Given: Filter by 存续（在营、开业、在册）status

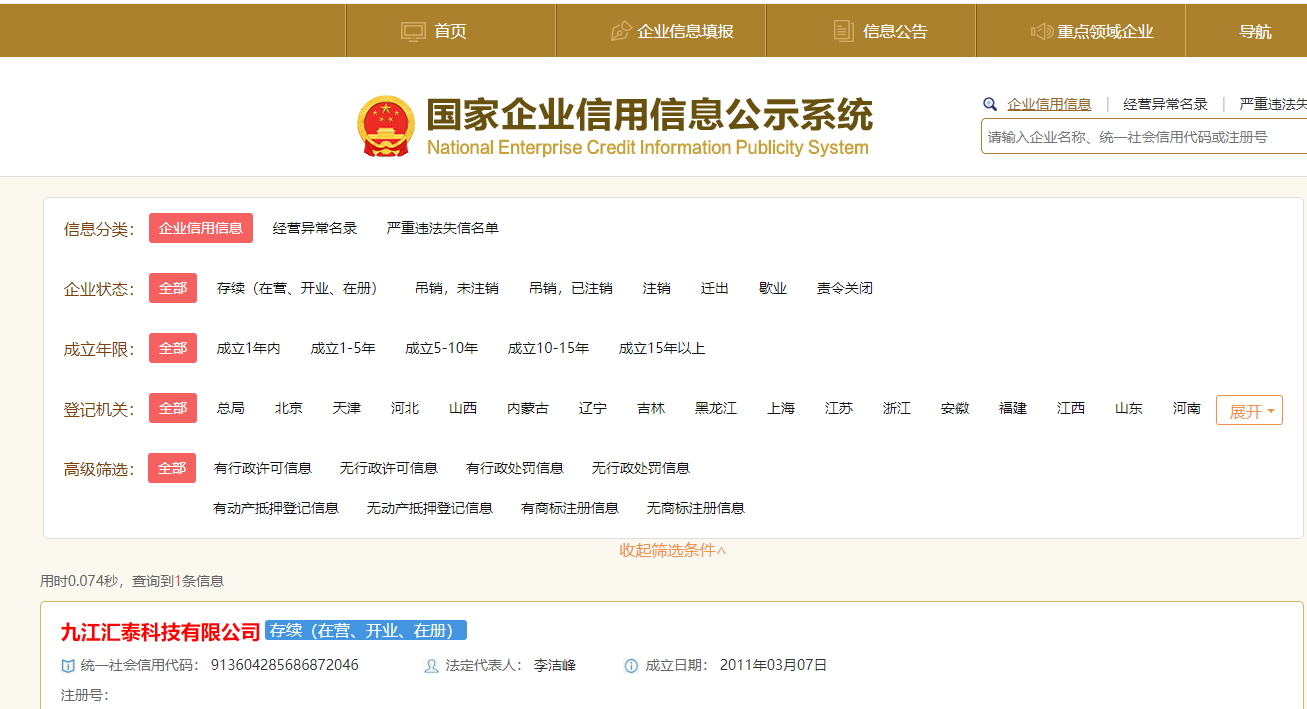Looking at the screenshot, I should click(x=299, y=288).
